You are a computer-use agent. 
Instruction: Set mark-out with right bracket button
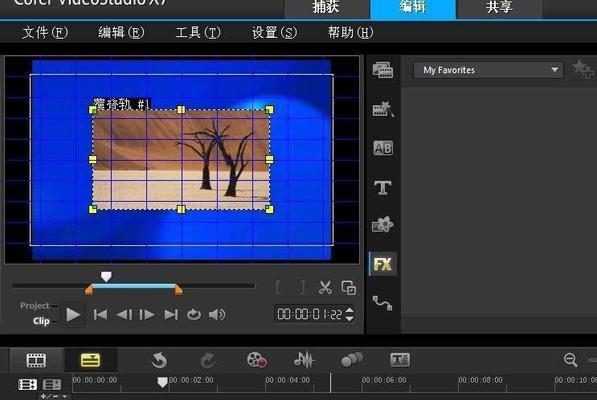tap(302, 288)
